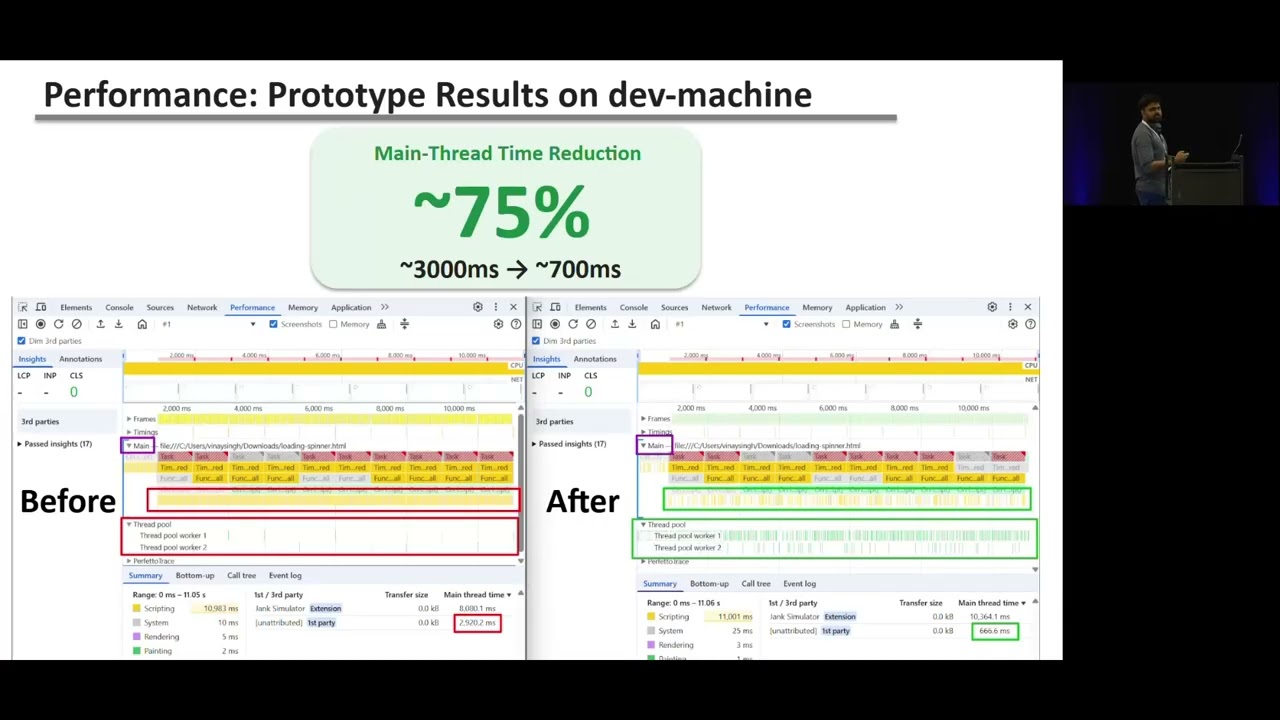Click inspect element icon in After panel
This screenshot has height=720, width=1280.
tap(537, 307)
